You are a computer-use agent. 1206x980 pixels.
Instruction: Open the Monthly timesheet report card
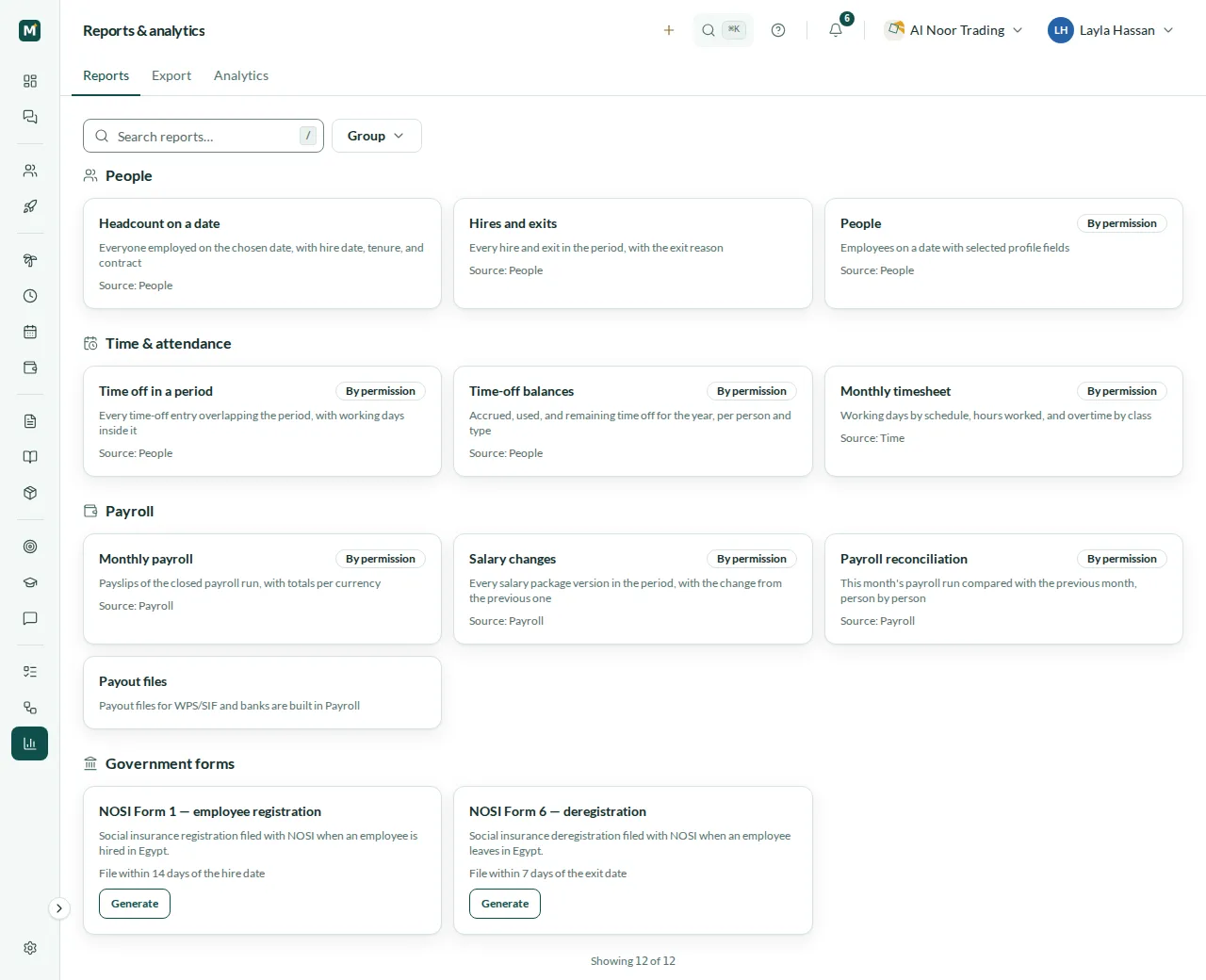(1003, 421)
